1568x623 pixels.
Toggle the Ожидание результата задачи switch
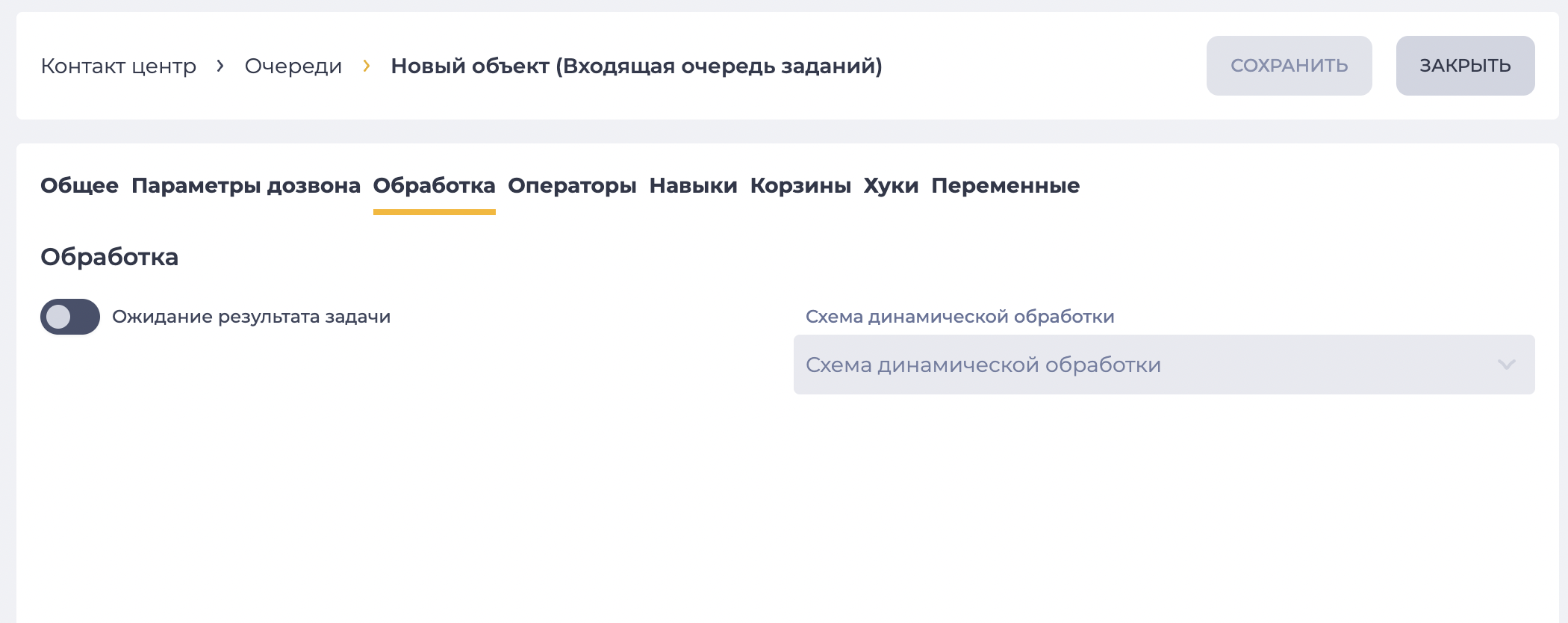pyautogui.click(x=70, y=317)
